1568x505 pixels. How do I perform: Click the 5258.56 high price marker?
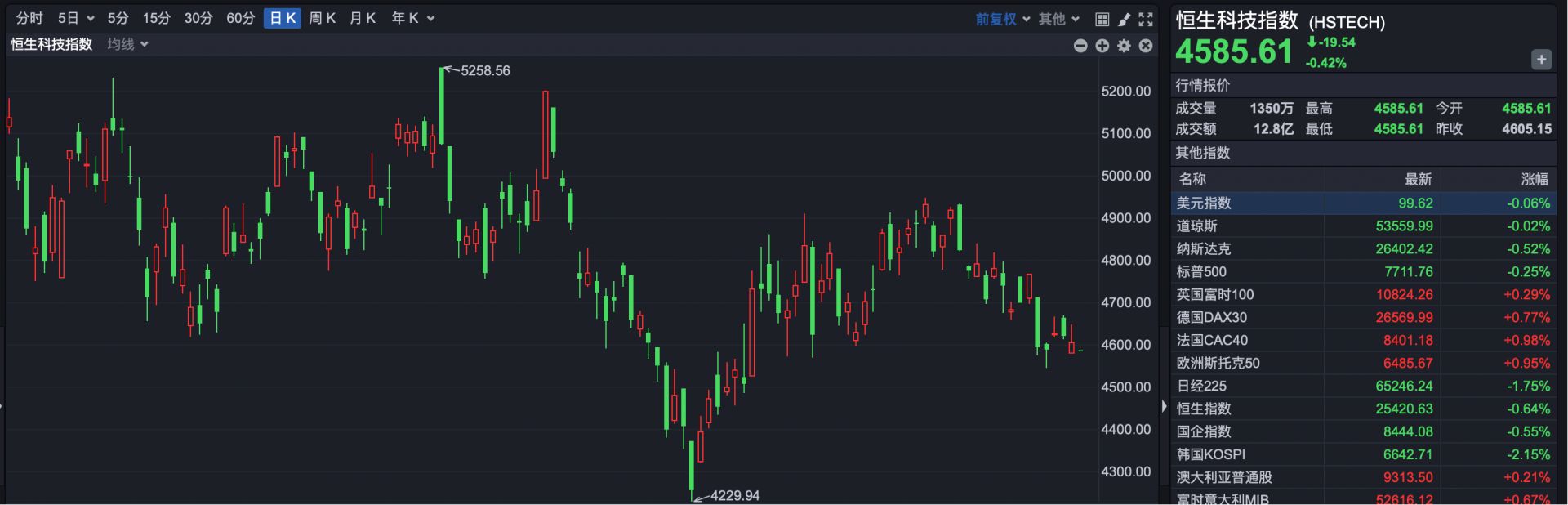485,71
